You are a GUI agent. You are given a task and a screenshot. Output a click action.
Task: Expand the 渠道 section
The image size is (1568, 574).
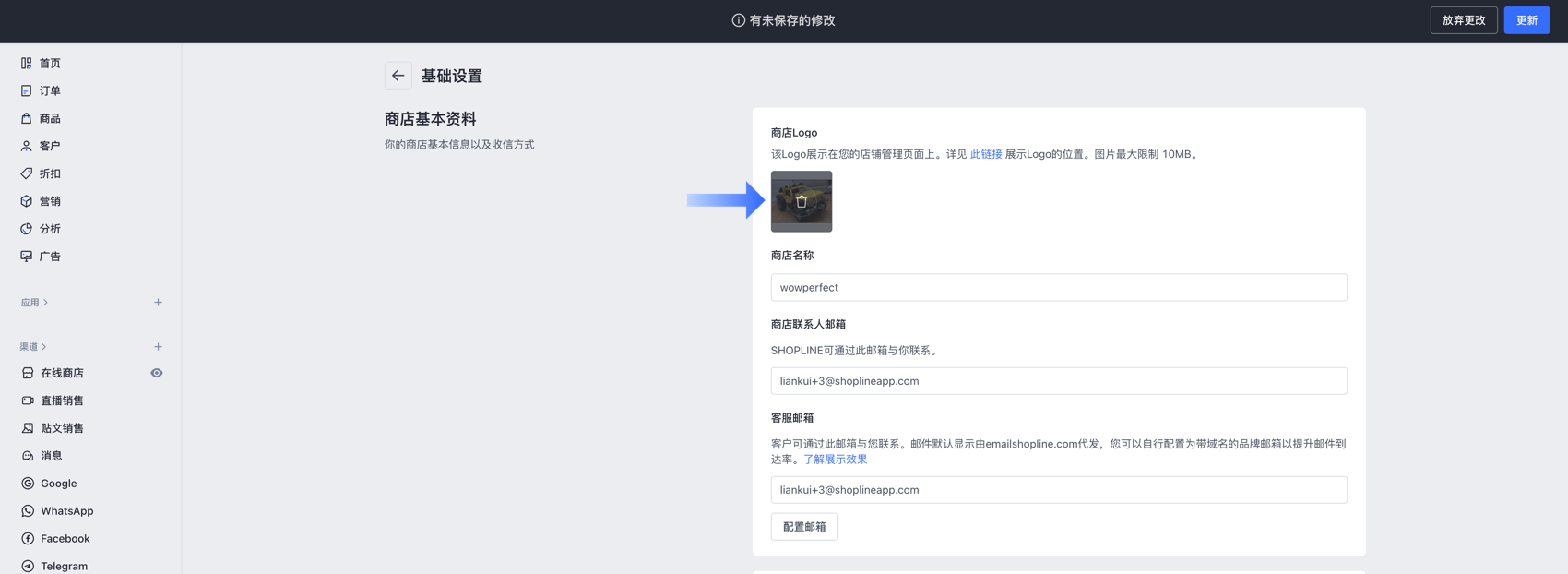coord(33,347)
